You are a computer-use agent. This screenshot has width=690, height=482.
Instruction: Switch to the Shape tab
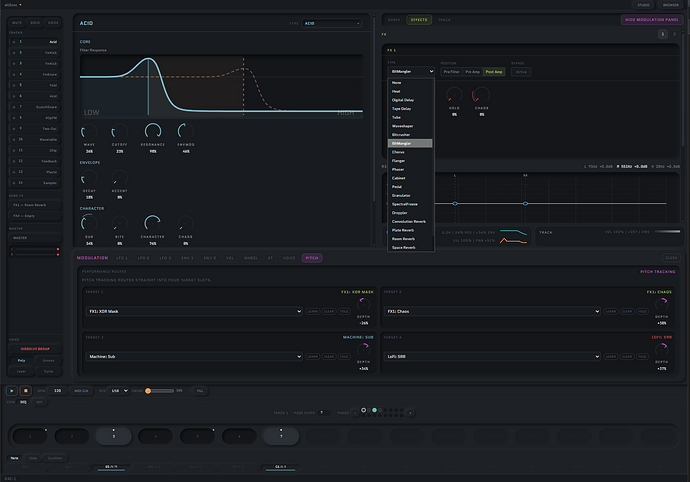click(x=394, y=20)
